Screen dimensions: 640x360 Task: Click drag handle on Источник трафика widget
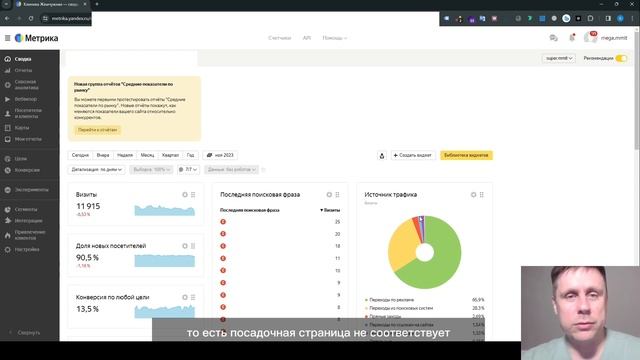pos(482,195)
